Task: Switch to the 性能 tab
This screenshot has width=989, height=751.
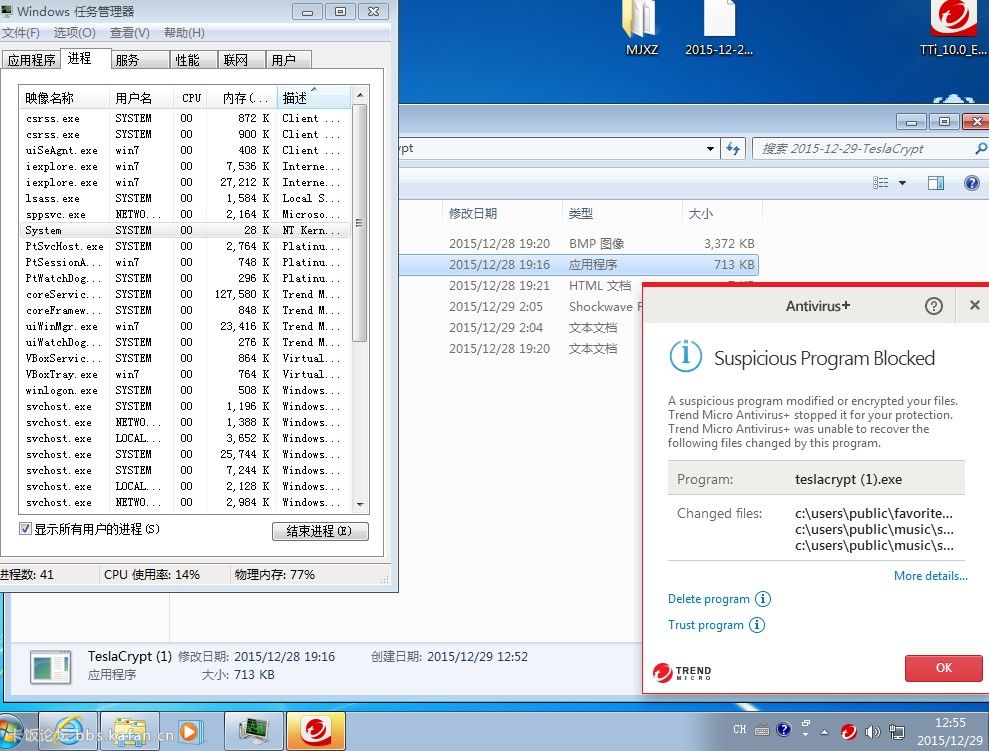Action: 194,60
